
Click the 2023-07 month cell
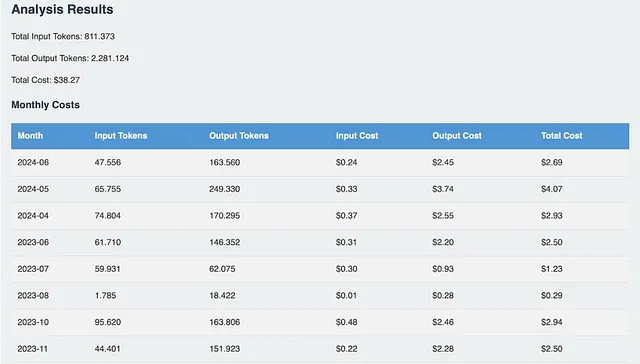33,269
